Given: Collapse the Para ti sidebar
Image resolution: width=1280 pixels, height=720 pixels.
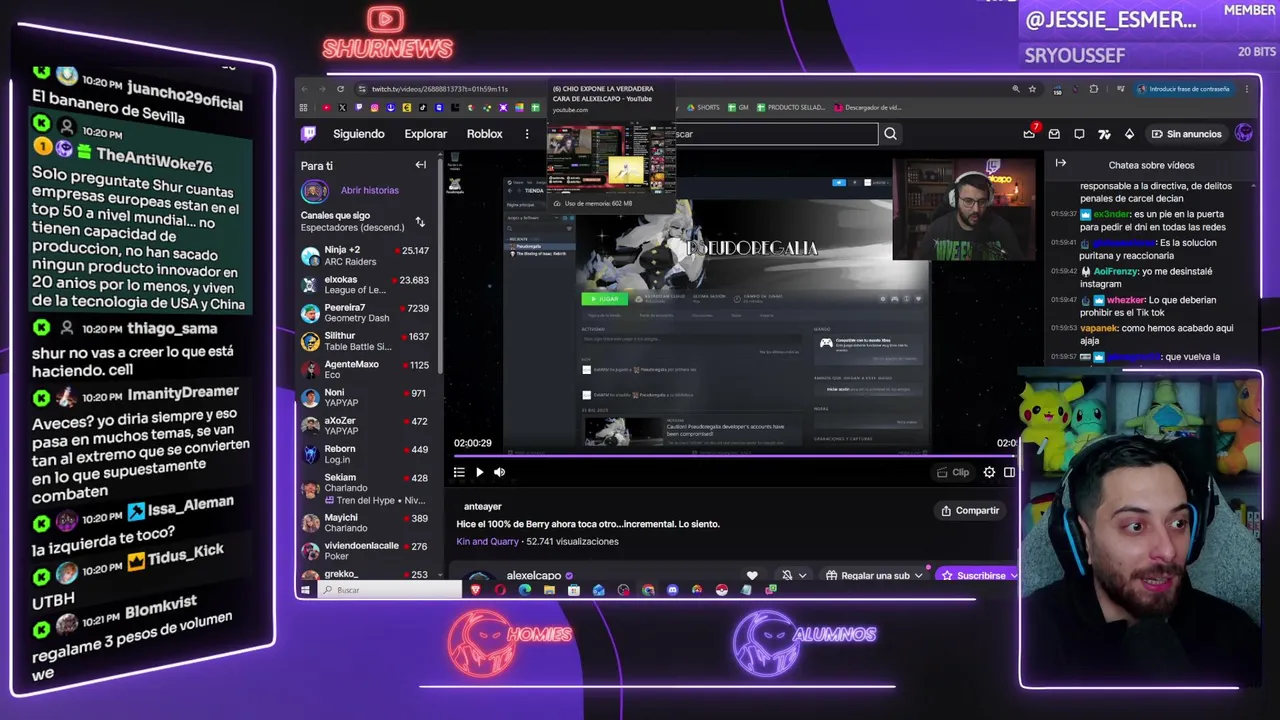Looking at the screenshot, I should [421, 165].
